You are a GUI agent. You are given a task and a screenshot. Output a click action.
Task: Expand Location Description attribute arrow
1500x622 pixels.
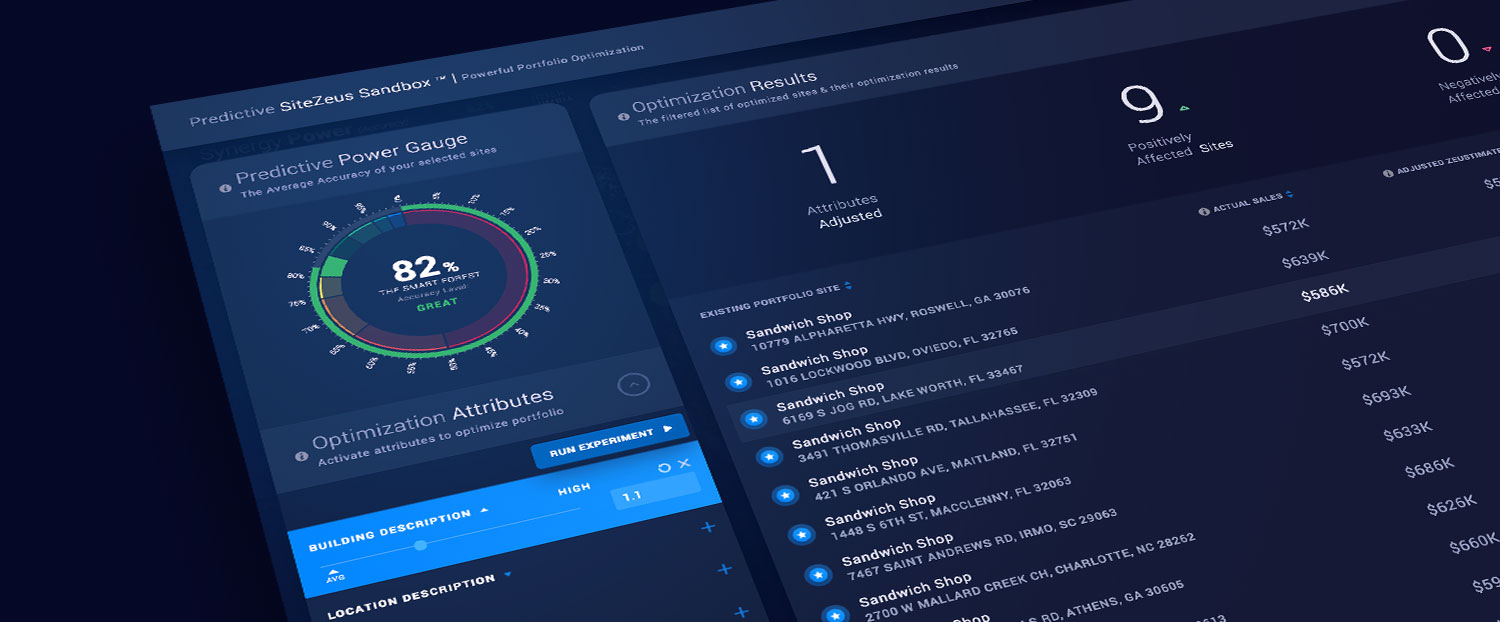pos(507,575)
